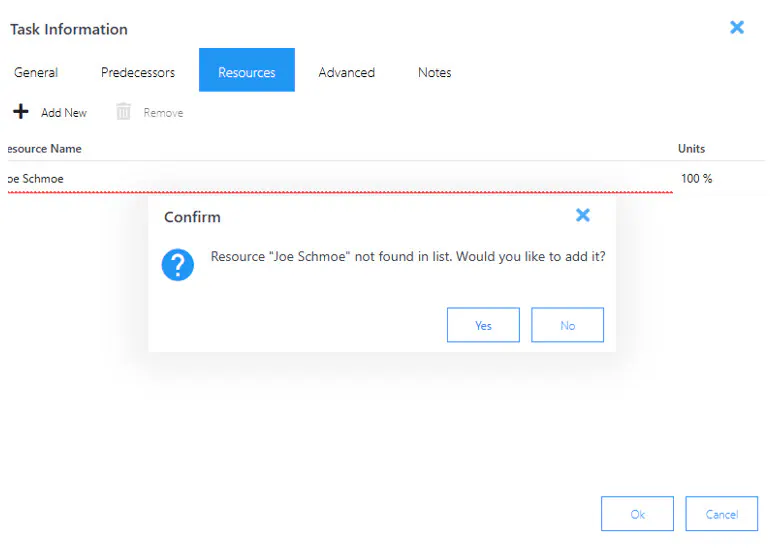Click the blue question mark icon

click(178, 265)
